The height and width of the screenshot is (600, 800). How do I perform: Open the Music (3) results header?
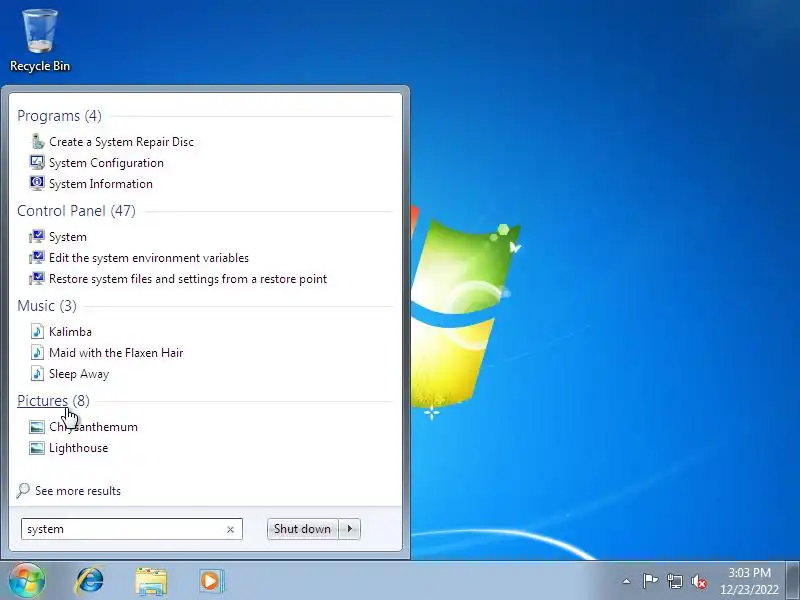pos(47,306)
